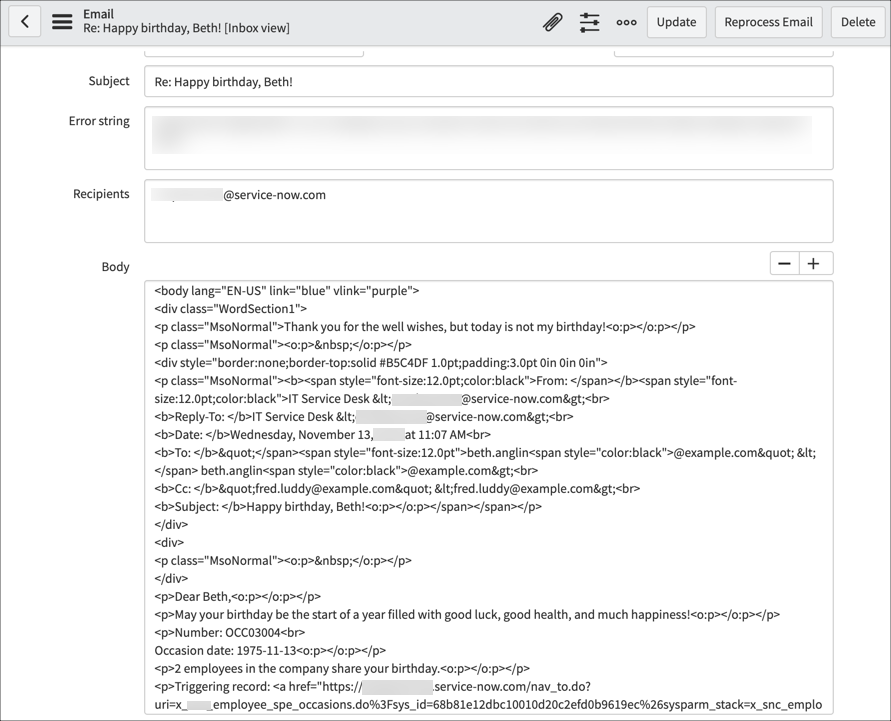The width and height of the screenshot is (891, 721).
Task: Shrink Body text with the minus control
Action: 784,262
